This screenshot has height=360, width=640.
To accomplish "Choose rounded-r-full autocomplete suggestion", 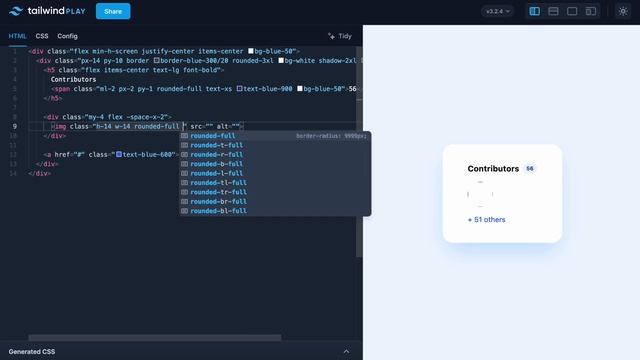I will pyautogui.click(x=275, y=155).
